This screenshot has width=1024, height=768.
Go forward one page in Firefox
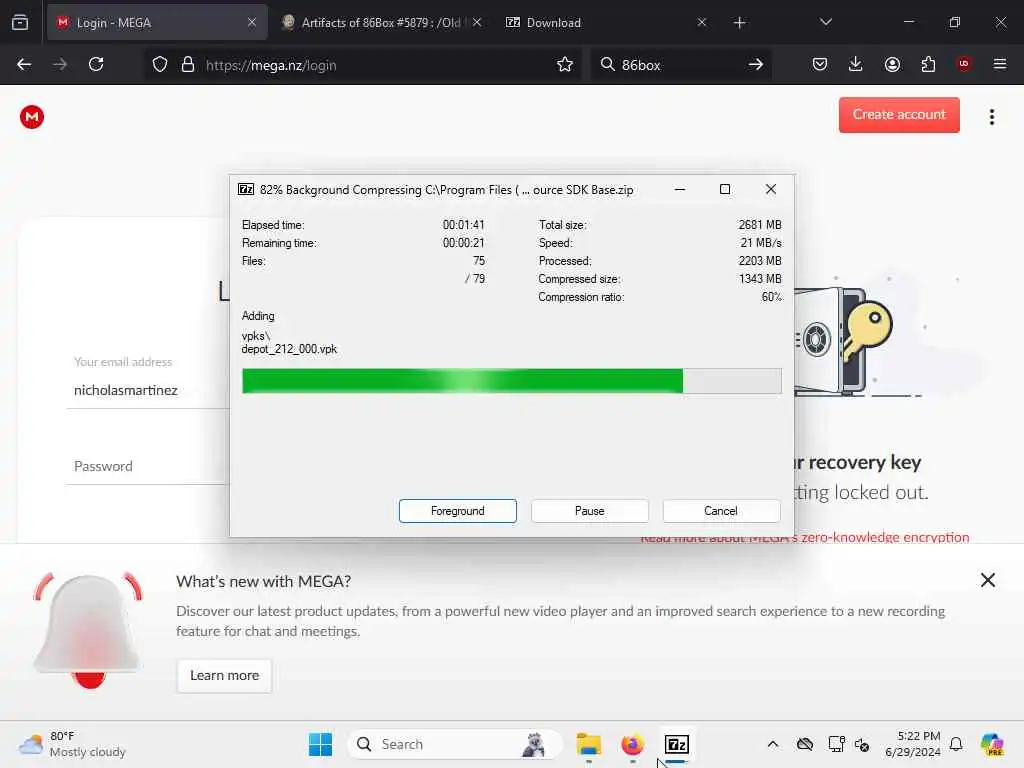(60, 65)
